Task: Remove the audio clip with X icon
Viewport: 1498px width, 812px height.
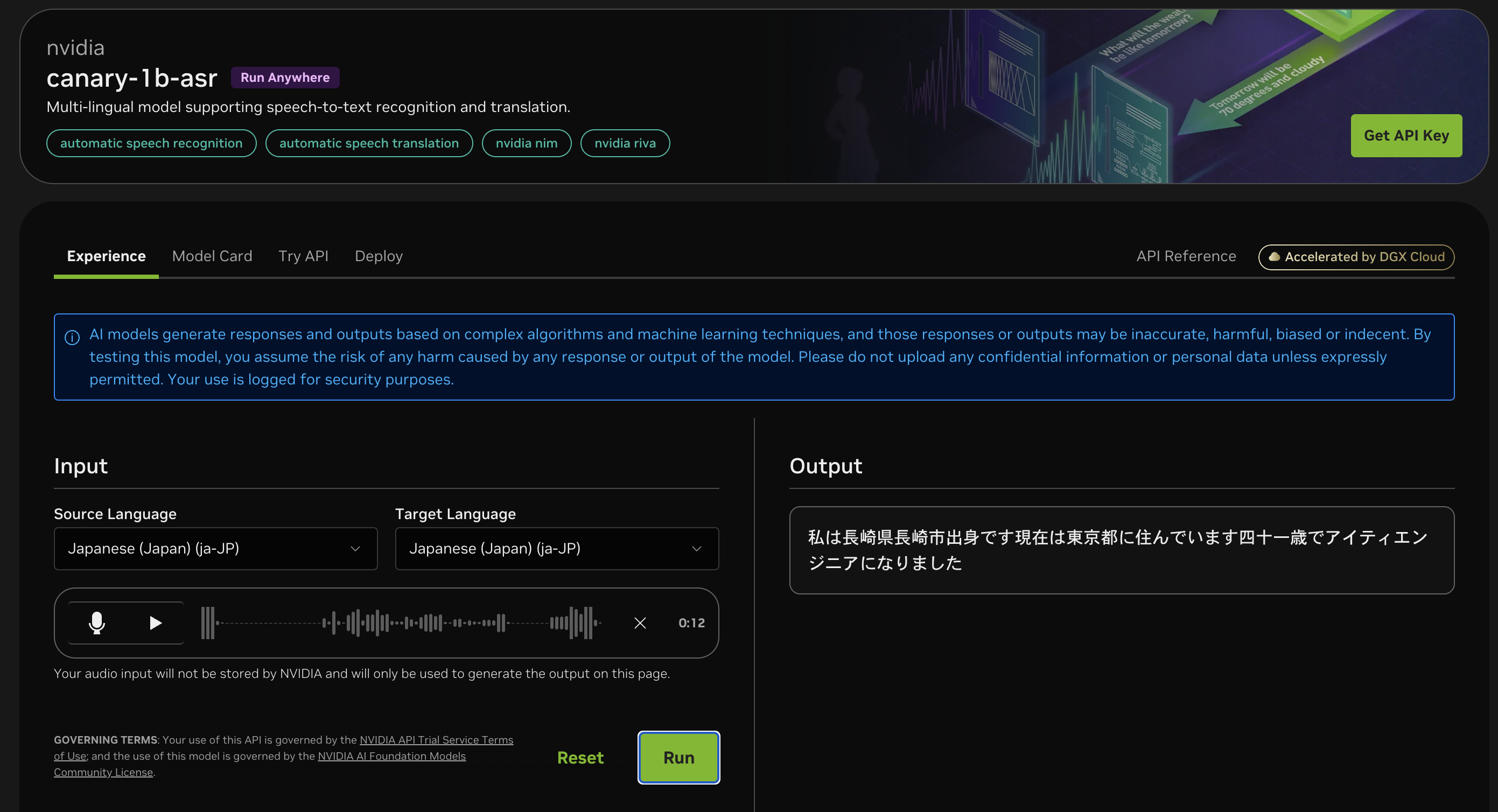Action: tap(640, 623)
